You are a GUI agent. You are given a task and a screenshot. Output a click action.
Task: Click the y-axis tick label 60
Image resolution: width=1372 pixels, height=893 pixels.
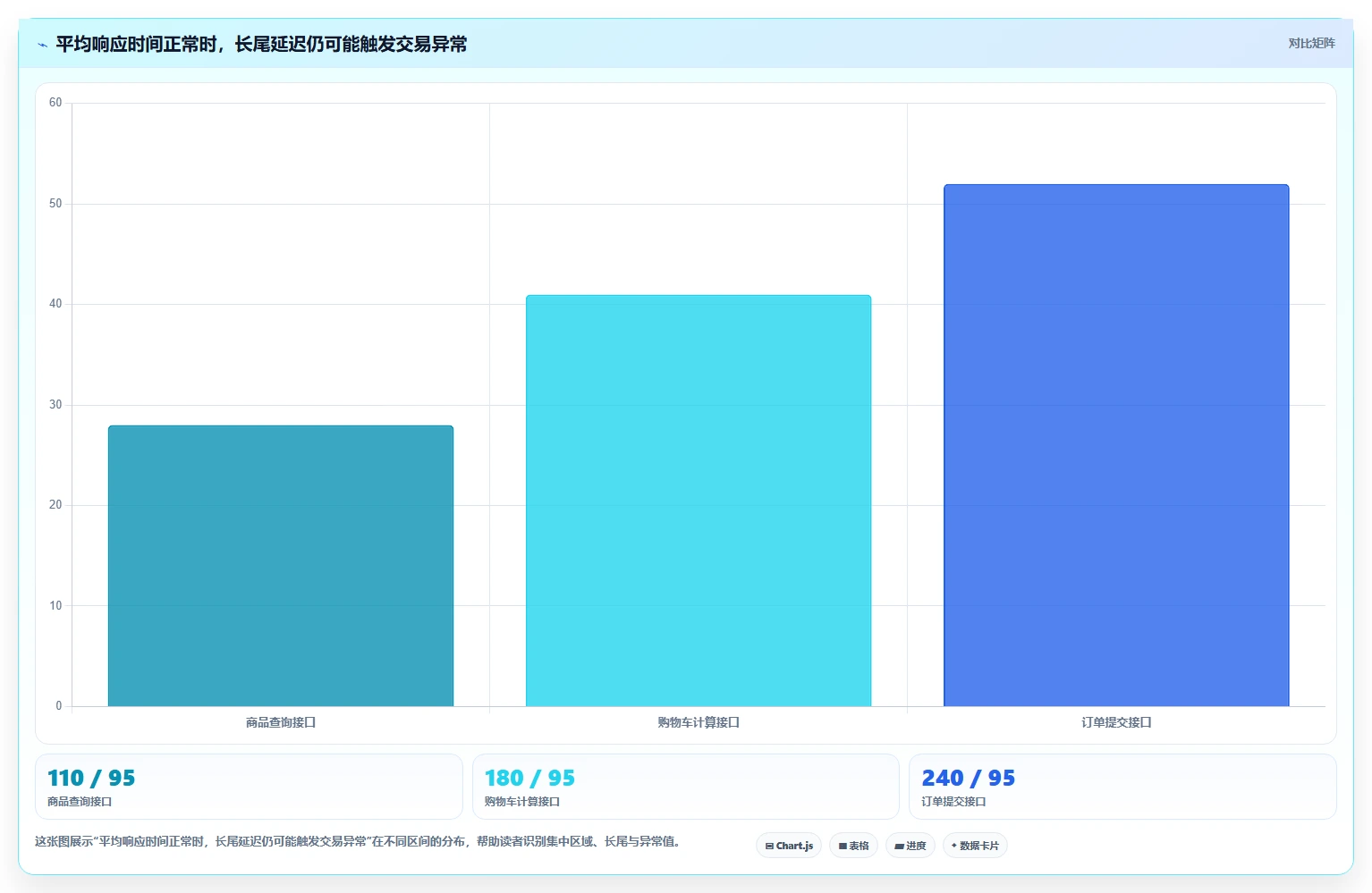tap(55, 103)
